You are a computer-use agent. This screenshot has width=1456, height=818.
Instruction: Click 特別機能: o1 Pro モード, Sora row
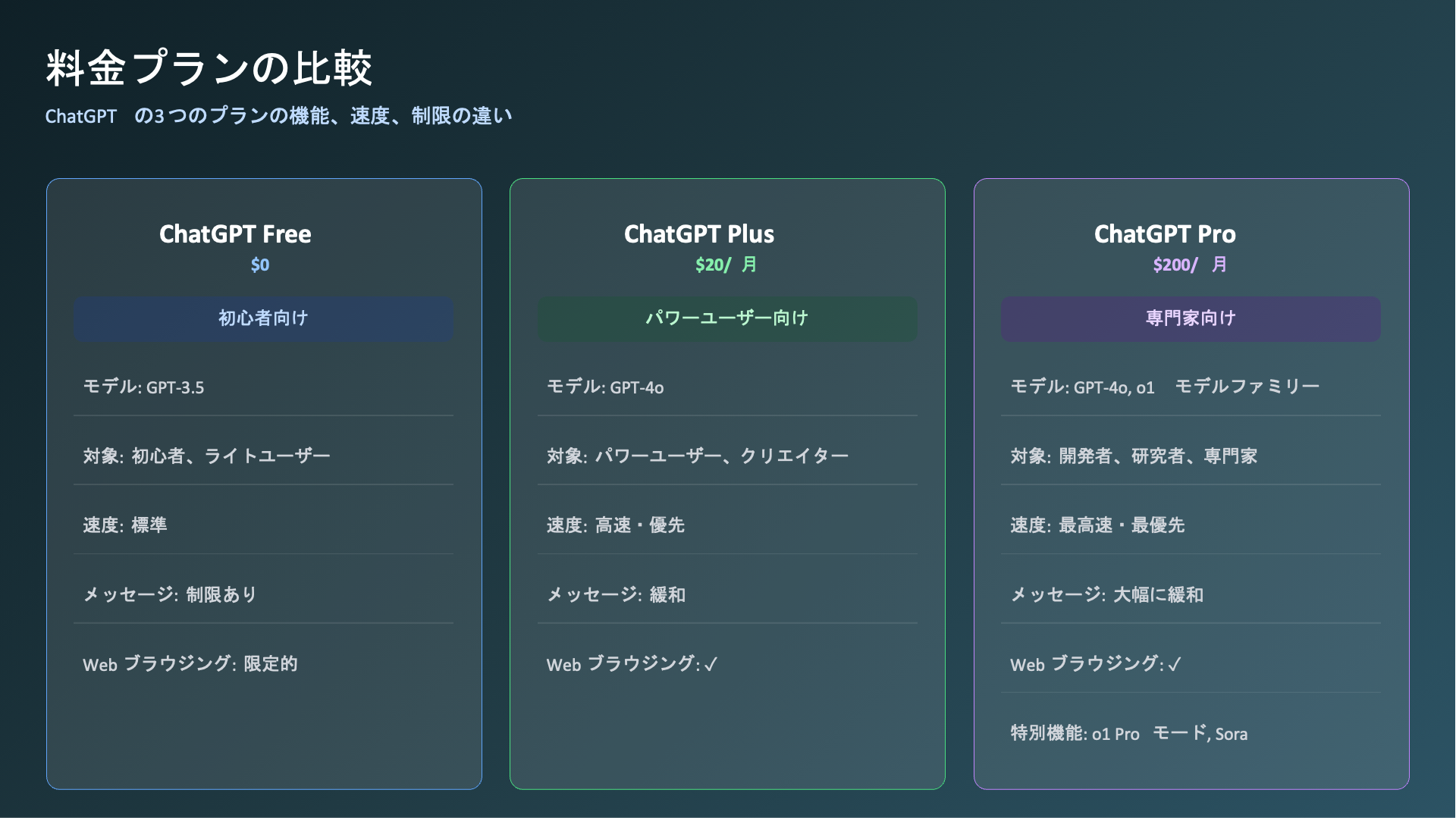(1191, 733)
